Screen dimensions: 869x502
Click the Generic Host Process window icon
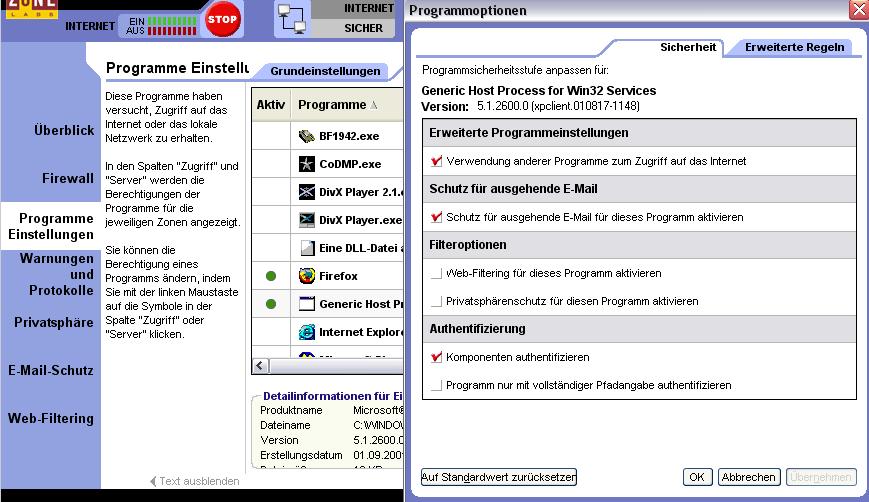click(x=306, y=304)
